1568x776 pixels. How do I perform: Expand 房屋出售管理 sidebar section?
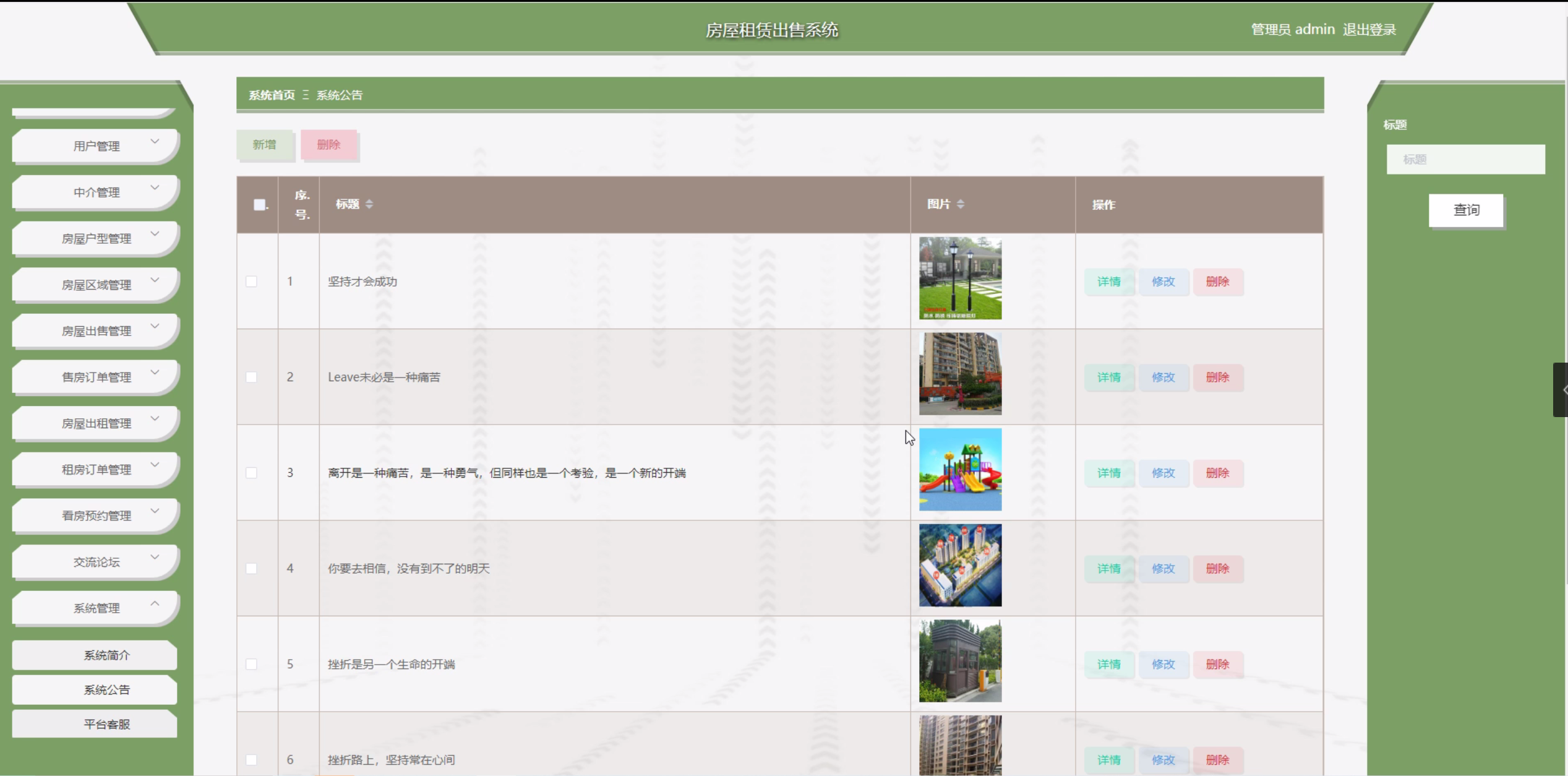[96, 331]
